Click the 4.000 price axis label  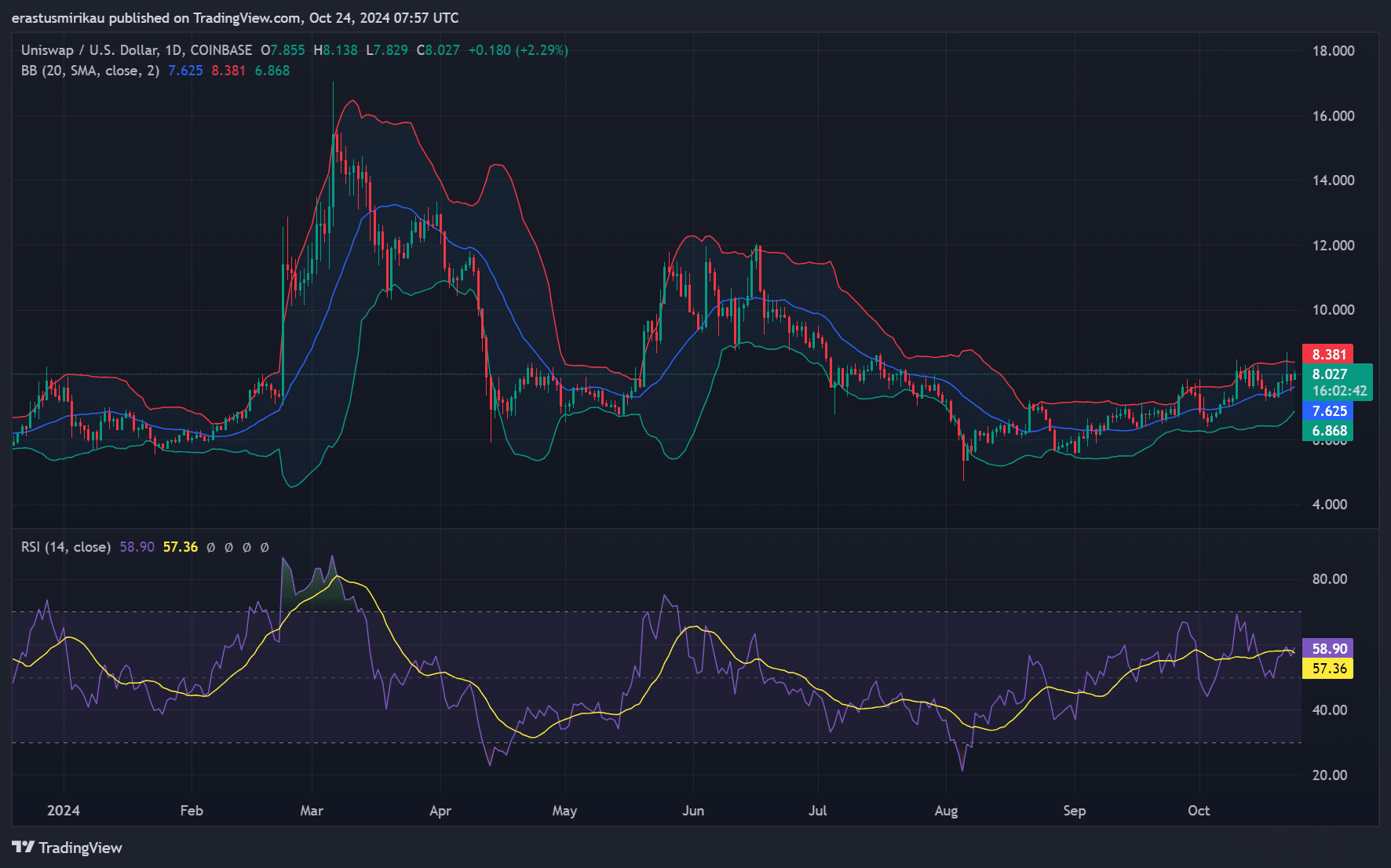tap(1330, 505)
